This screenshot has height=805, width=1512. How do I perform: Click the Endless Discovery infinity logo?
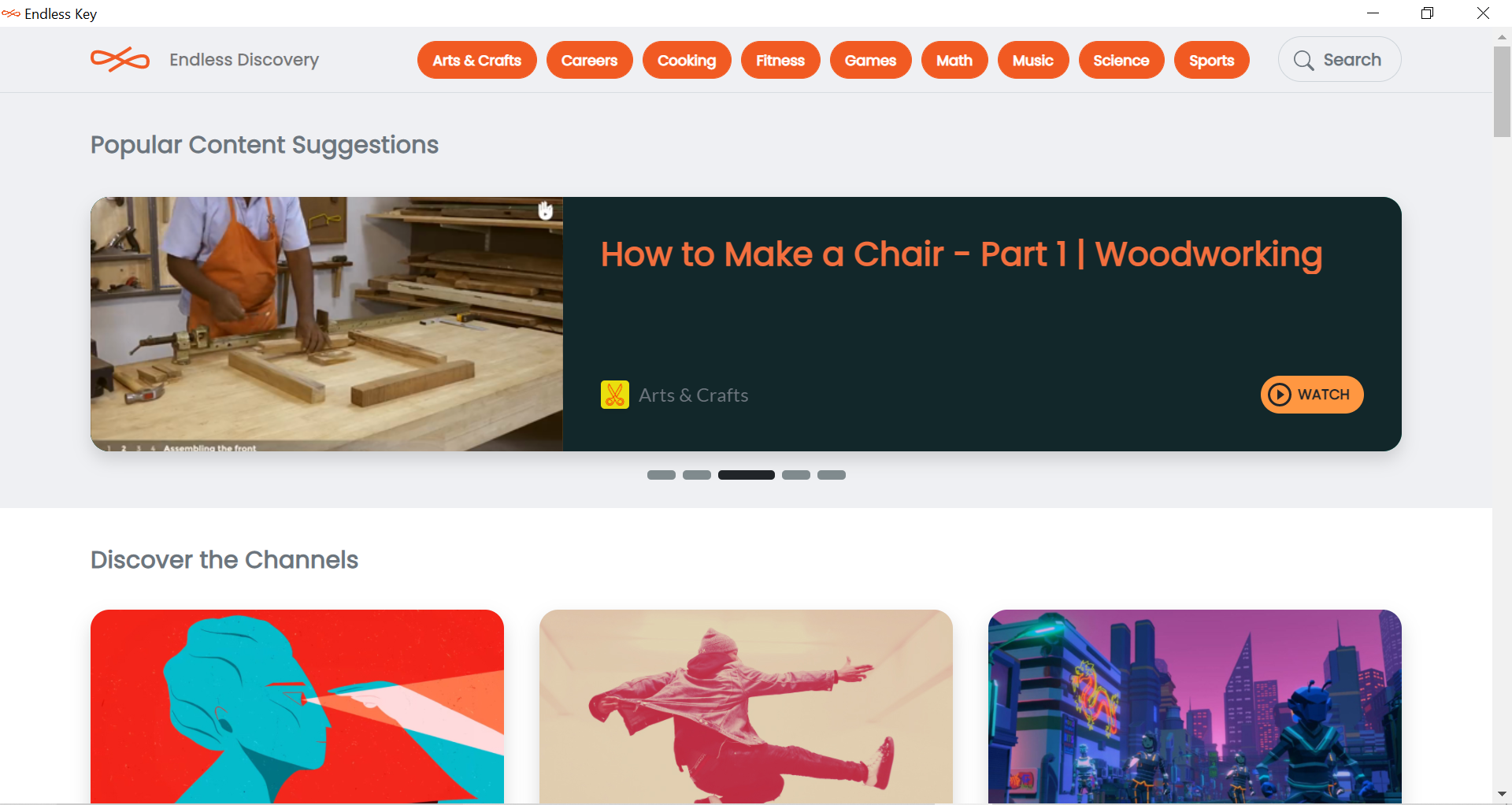pos(120,60)
